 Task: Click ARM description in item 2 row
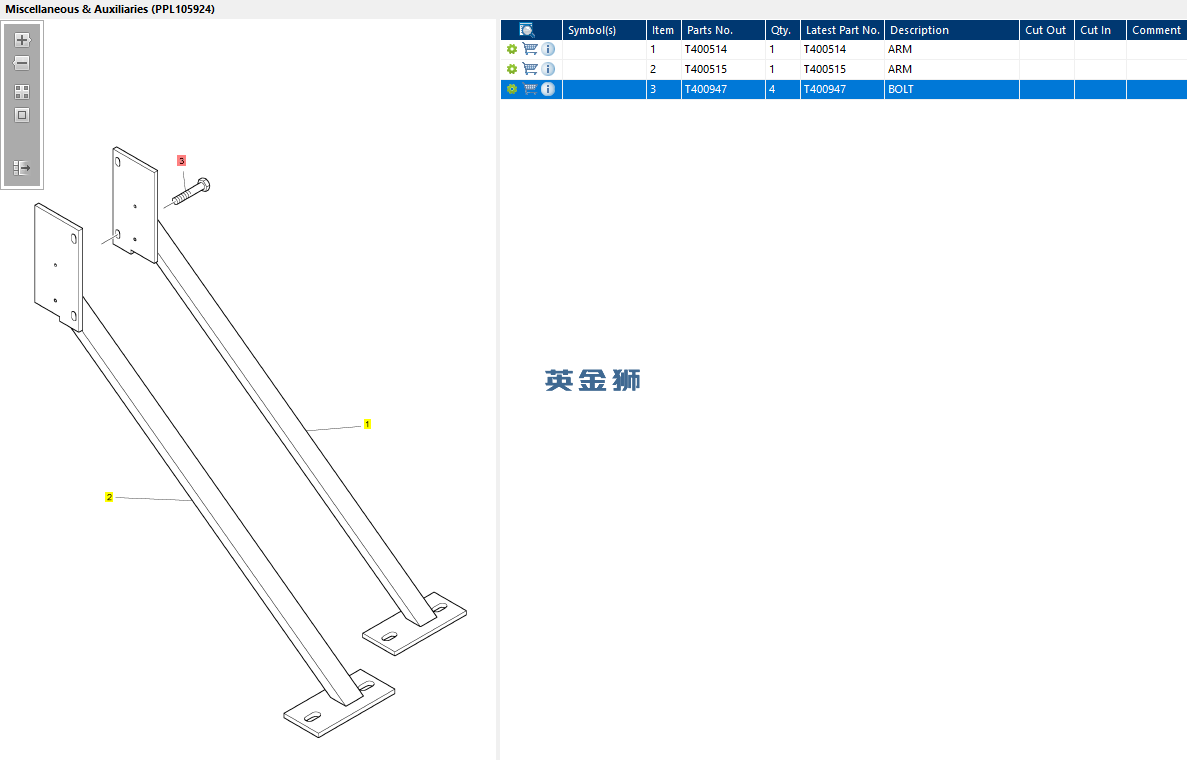point(952,69)
